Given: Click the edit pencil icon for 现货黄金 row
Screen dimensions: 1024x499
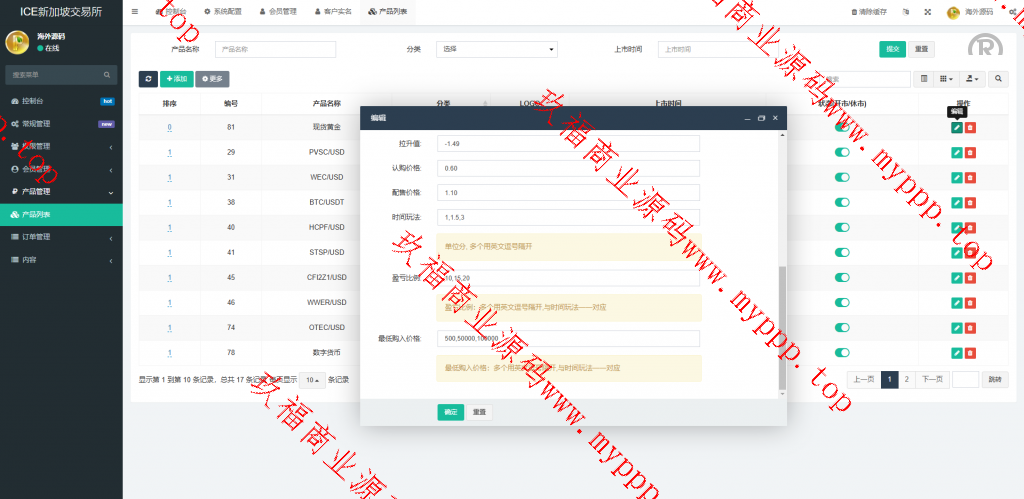Looking at the screenshot, I should [x=957, y=127].
